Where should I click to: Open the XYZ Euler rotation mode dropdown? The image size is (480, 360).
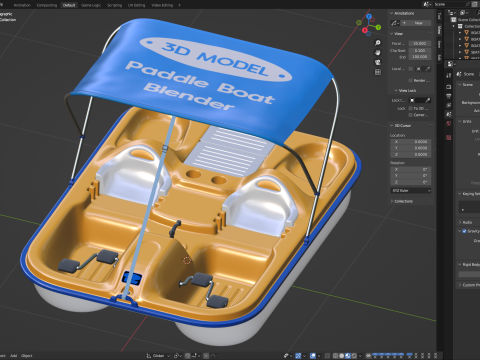click(x=411, y=191)
